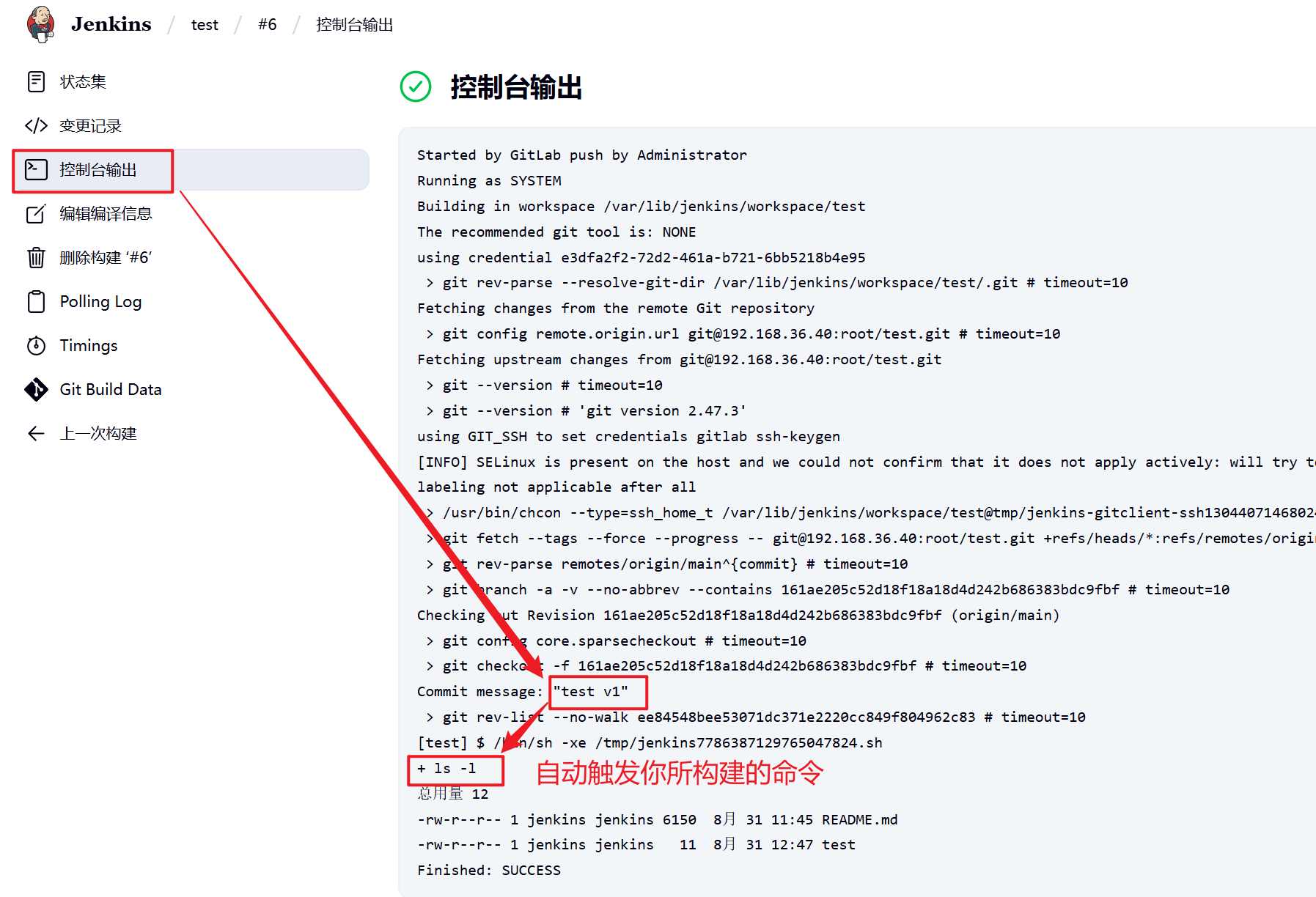Click the '+ ls -l' command line
This screenshot has height=897, width=1316.
(446, 768)
